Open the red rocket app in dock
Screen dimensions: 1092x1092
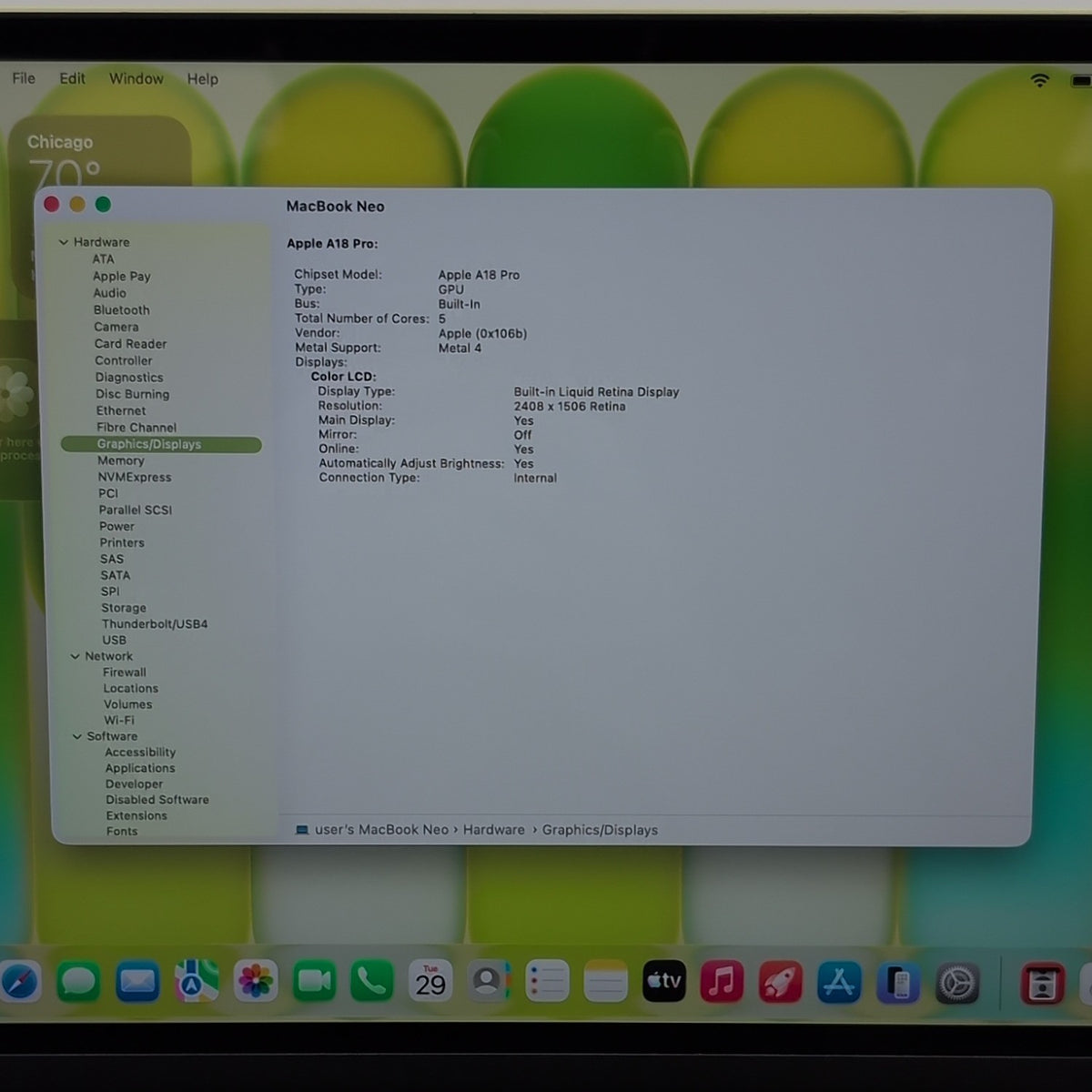(781, 982)
